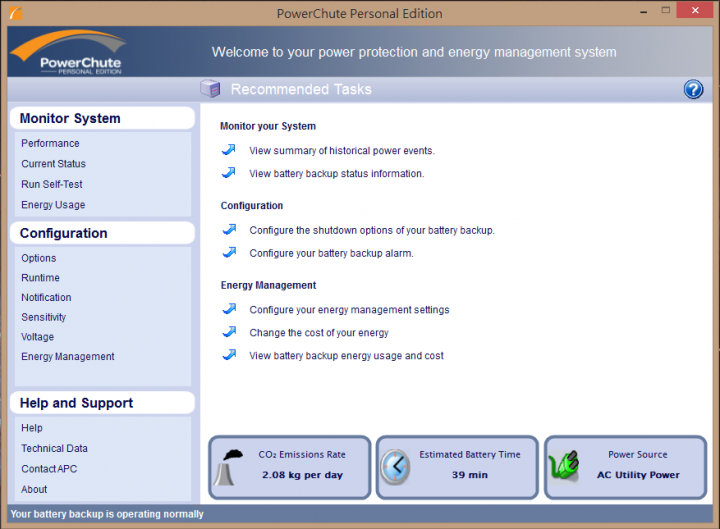Click the Recommended Tasks cube icon
The image size is (720, 529).
pos(210,89)
